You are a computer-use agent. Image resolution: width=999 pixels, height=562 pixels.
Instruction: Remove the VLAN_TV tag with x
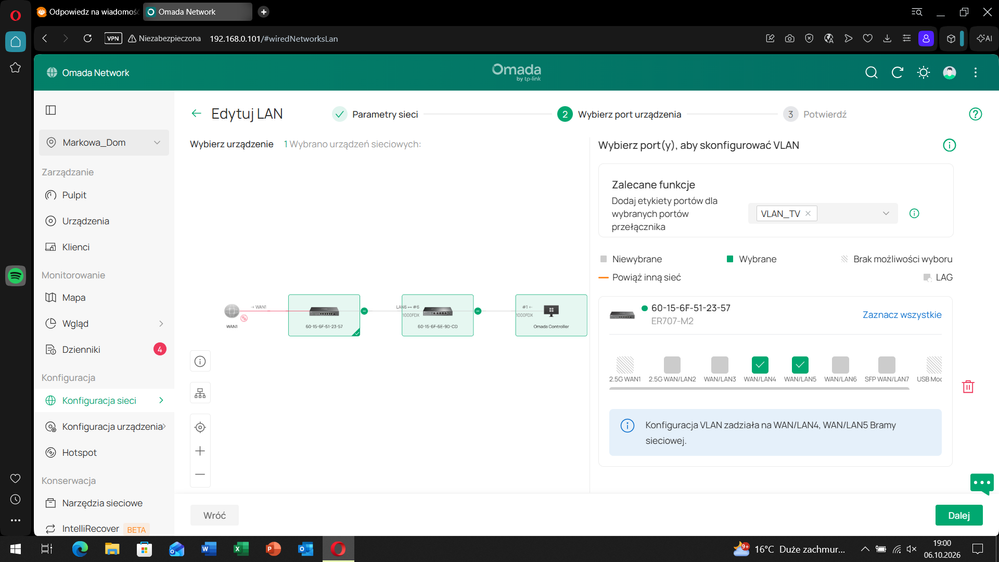[808, 213]
